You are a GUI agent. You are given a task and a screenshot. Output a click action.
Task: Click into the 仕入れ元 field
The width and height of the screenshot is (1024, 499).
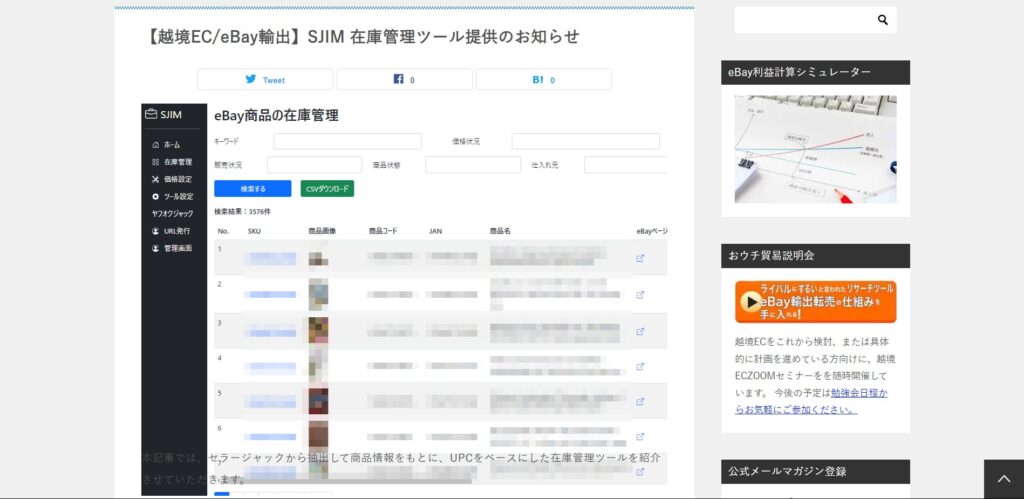pyautogui.click(x=626, y=165)
